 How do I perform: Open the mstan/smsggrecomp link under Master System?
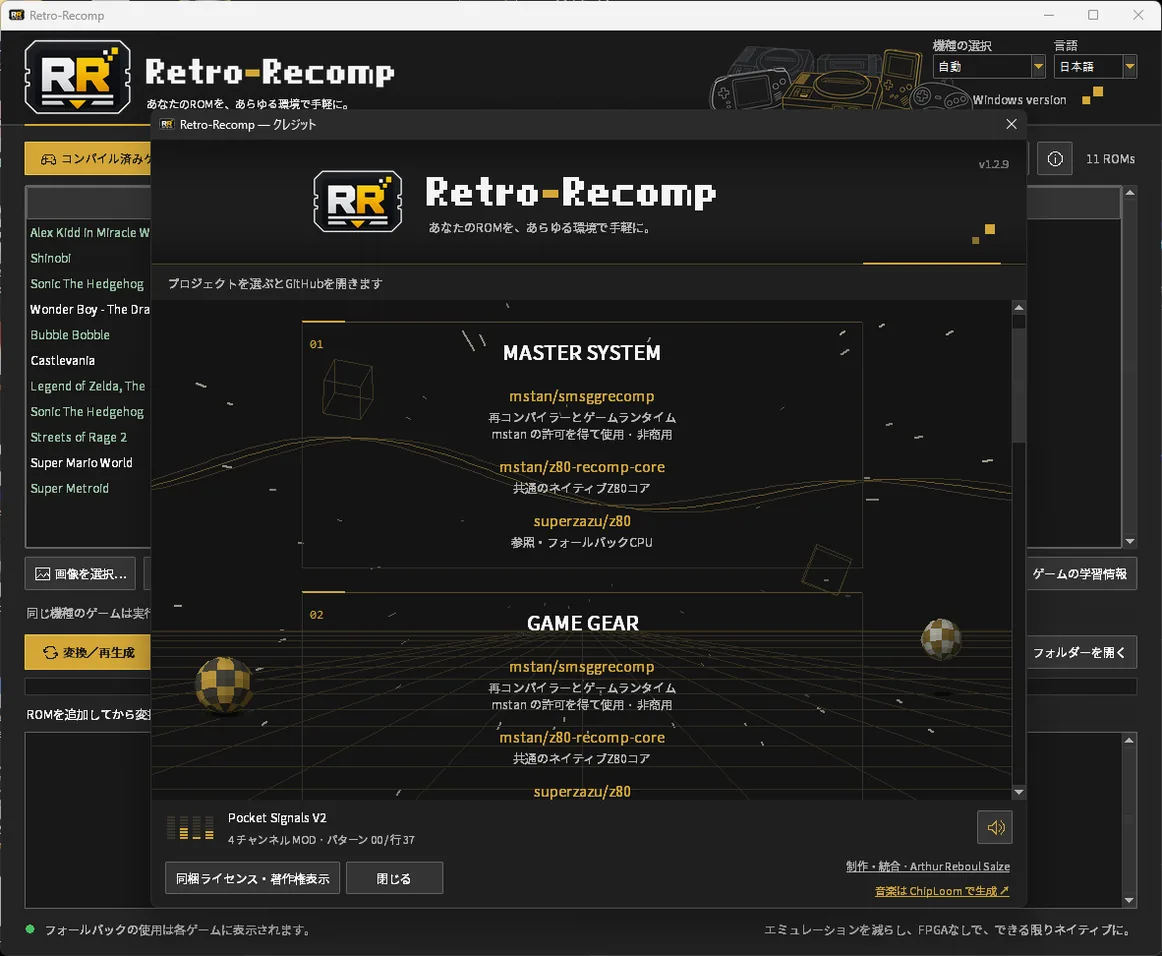click(582, 396)
